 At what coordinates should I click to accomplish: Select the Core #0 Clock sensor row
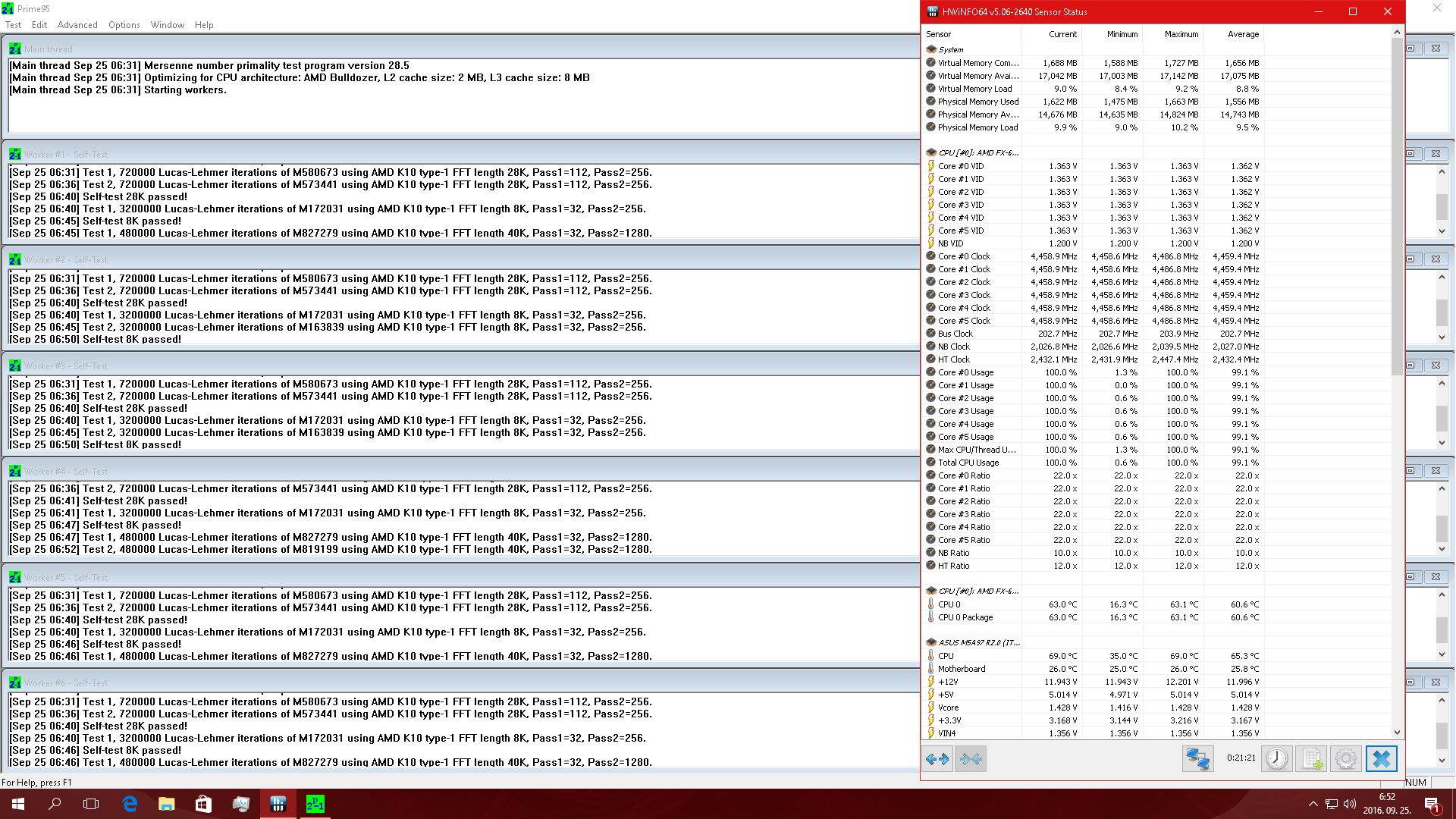[964, 256]
